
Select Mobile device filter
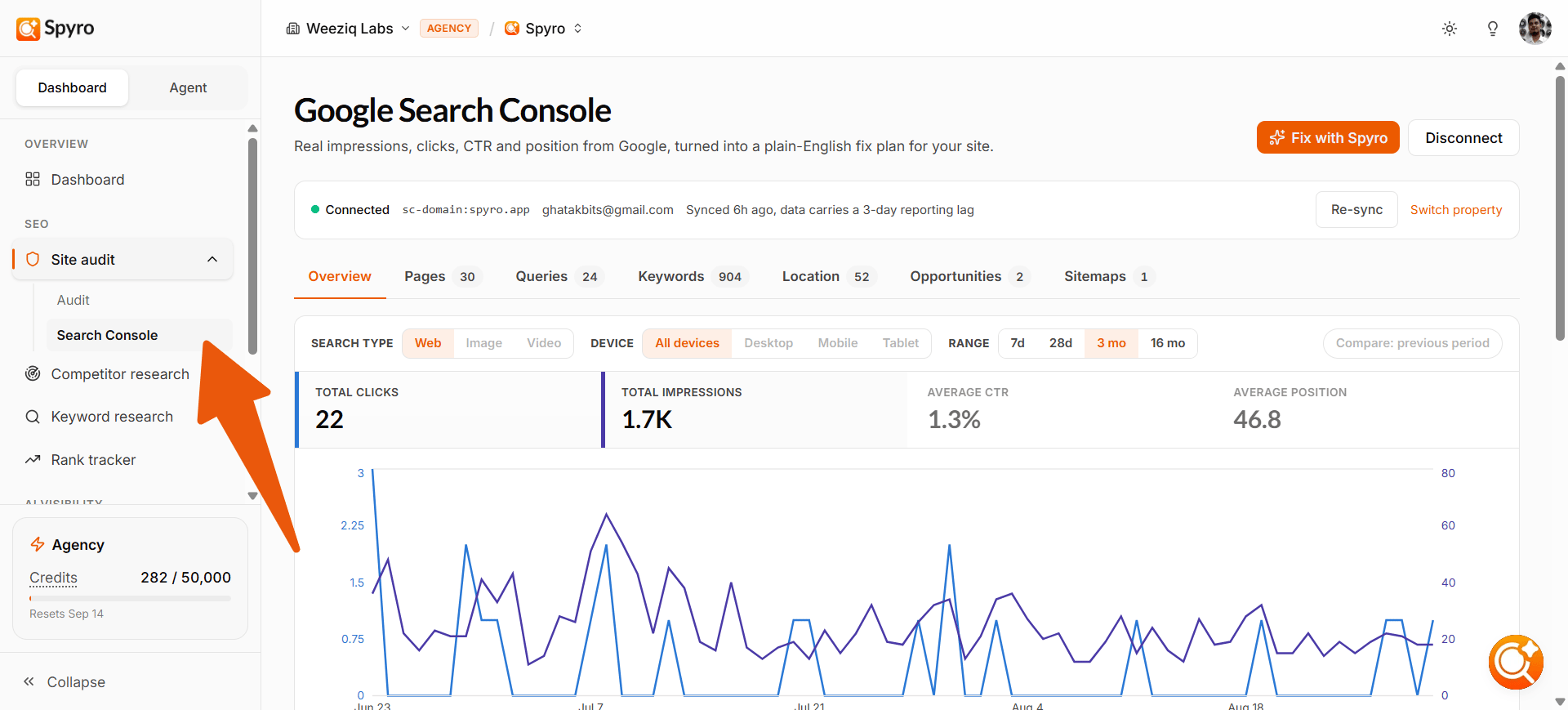838,343
